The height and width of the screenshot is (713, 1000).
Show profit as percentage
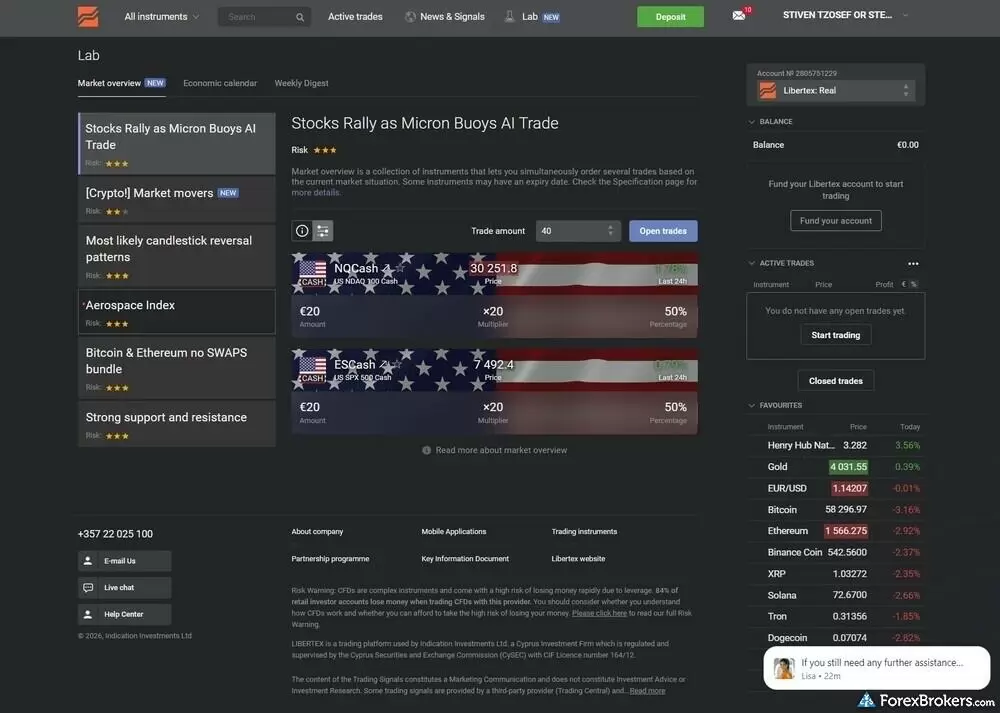point(914,284)
